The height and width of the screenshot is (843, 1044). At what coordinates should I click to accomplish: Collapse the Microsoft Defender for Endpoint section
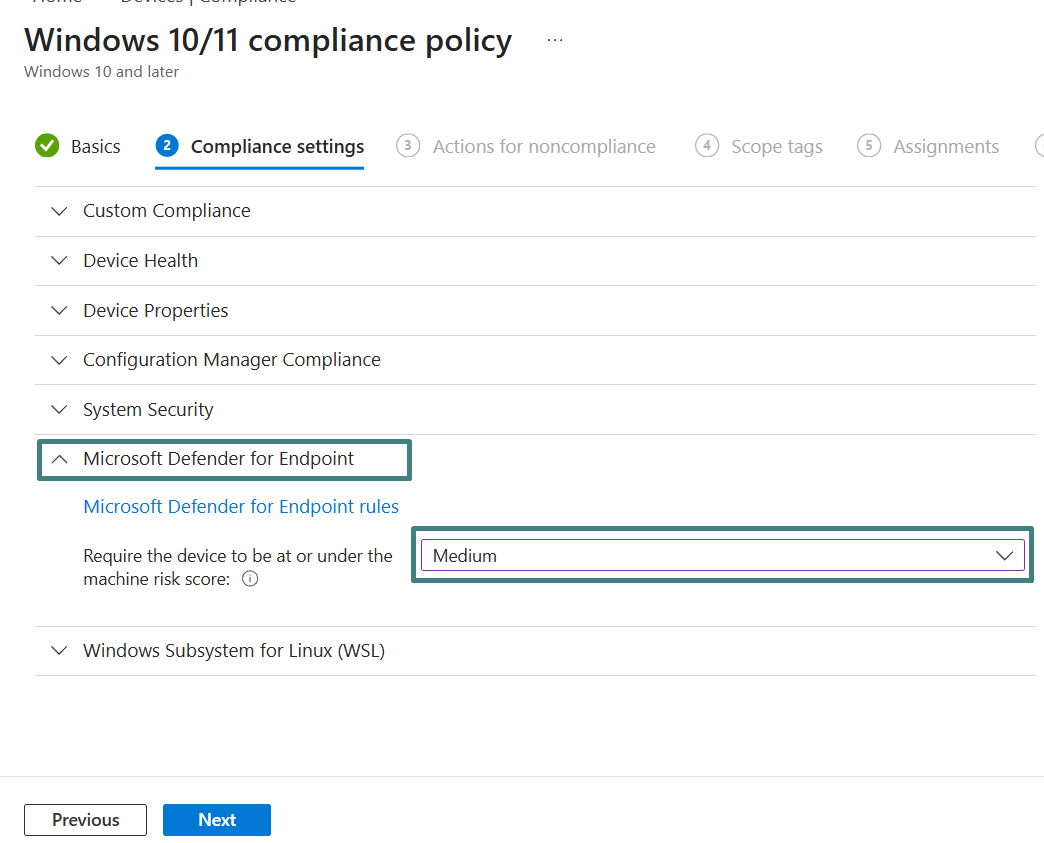pos(218,459)
